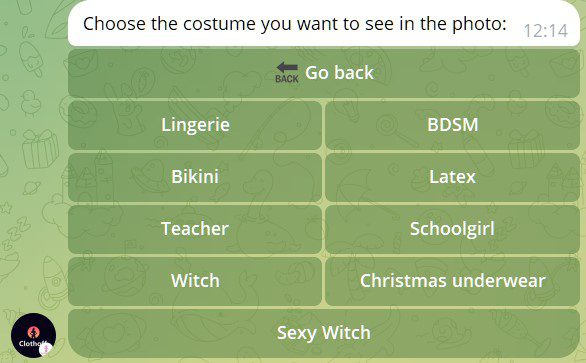Click the gift box doodle on the wallpaper
Viewport: 586px width, 363px height.
point(40,149)
